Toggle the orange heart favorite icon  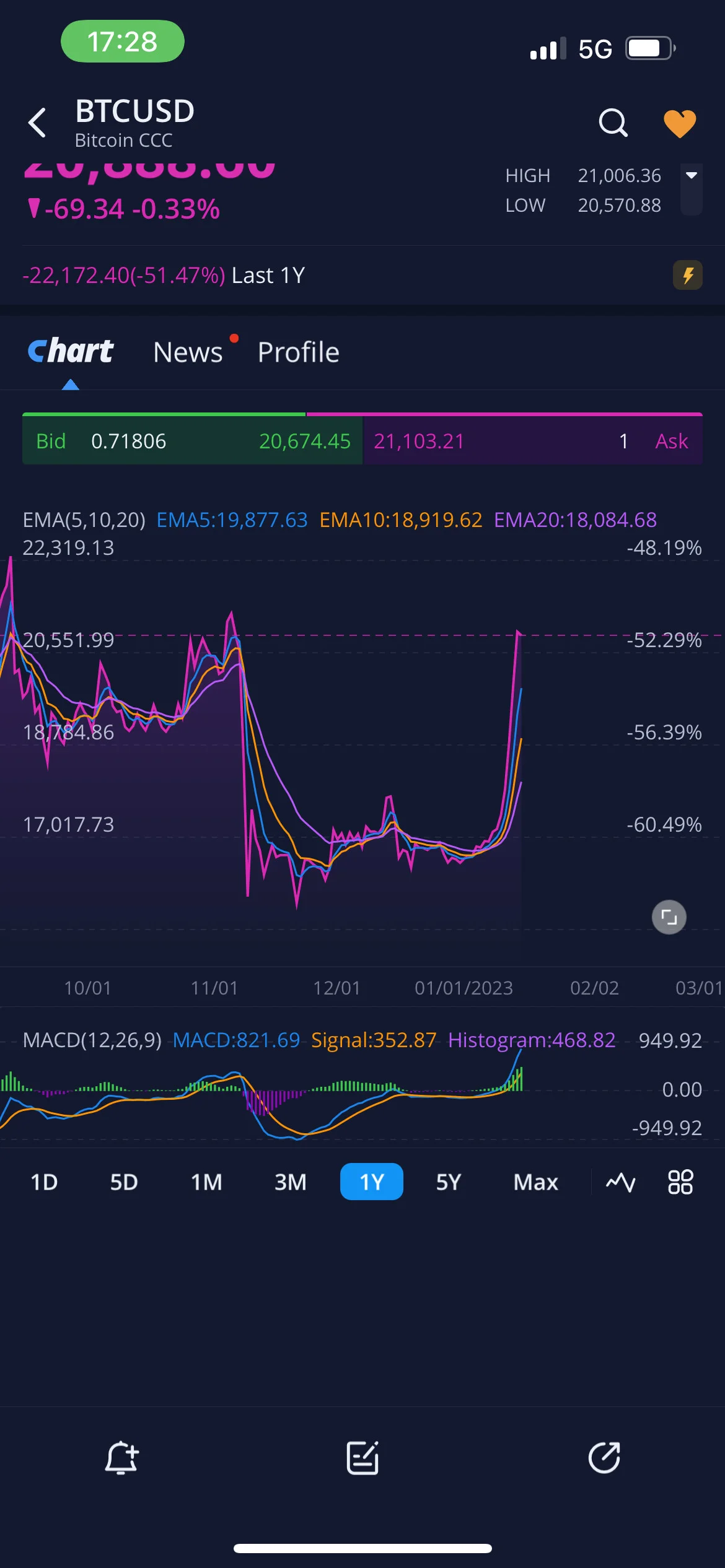tap(680, 123)
